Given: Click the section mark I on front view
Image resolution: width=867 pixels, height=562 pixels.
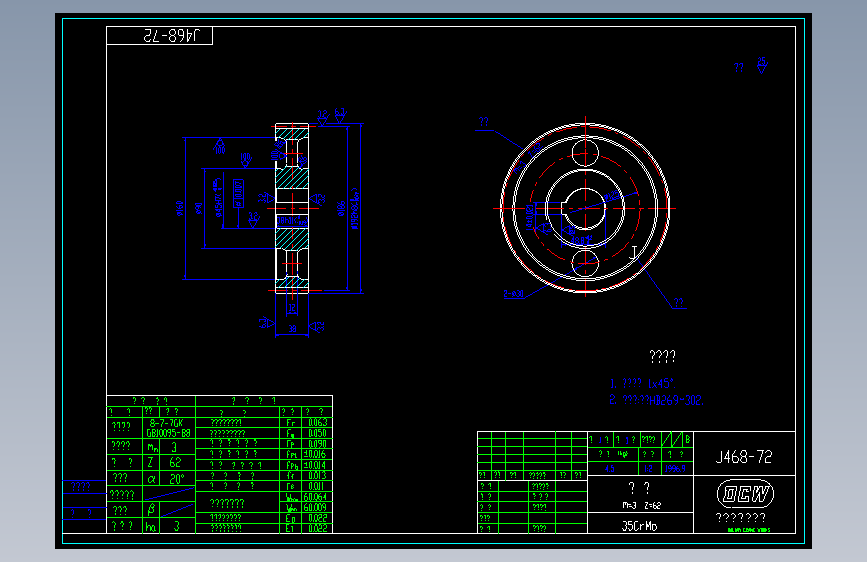Looking at the screenshot, I should (x=634, y=253).
